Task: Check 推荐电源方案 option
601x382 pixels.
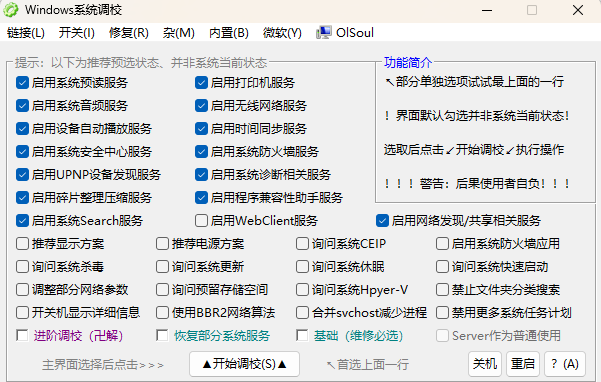Action: pyautogui.click(x=162, y=244)
